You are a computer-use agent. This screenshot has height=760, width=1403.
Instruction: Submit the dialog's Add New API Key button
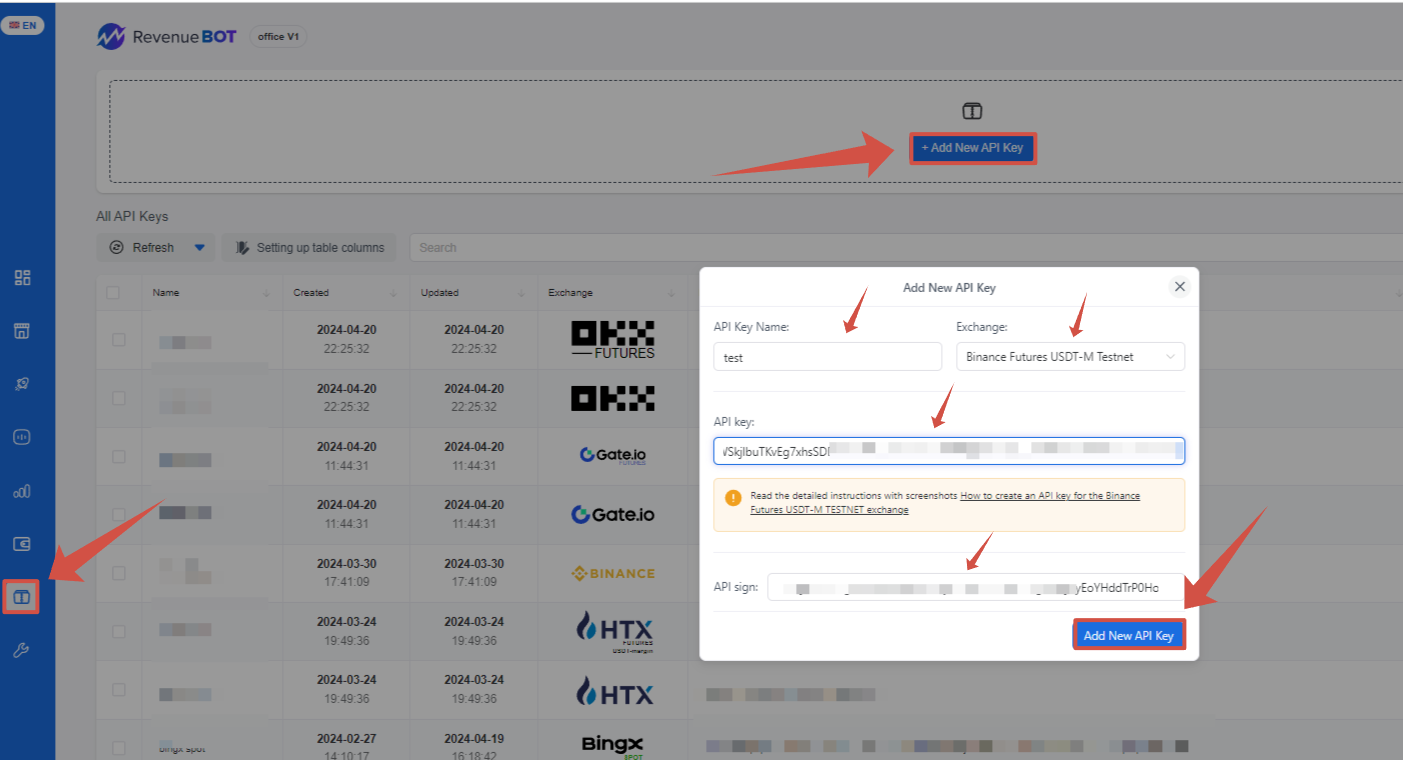[1129, 635]
